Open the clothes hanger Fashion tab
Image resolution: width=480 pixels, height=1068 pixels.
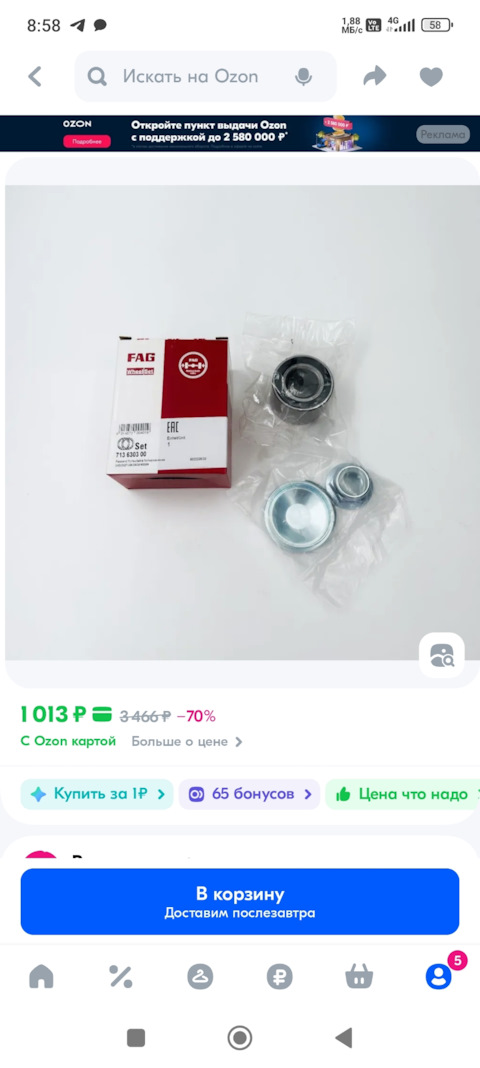(x=200, y=977)
